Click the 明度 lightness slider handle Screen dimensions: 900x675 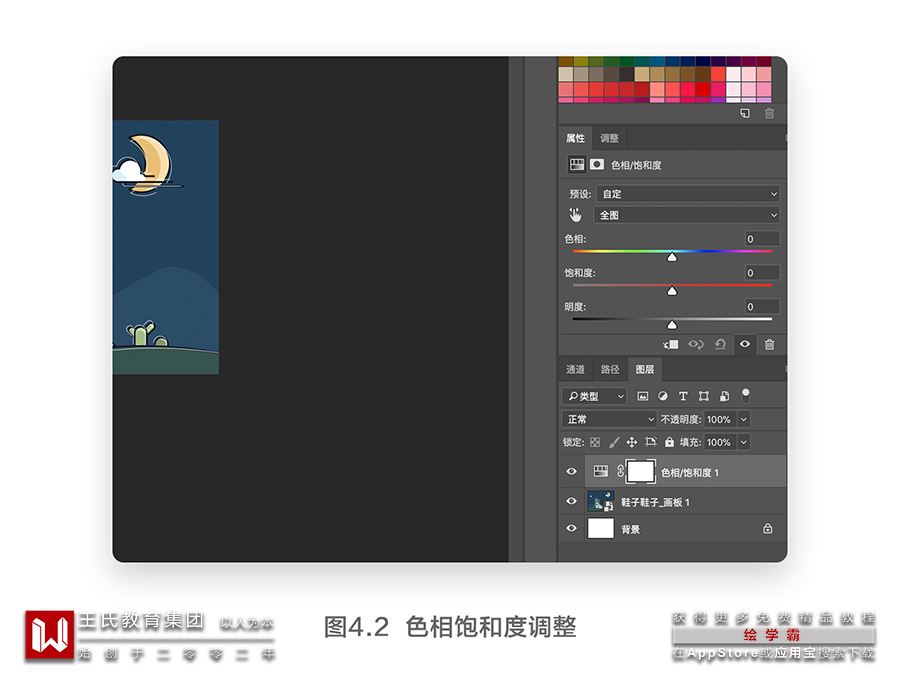pyautogui.click(x=672, y=325)
